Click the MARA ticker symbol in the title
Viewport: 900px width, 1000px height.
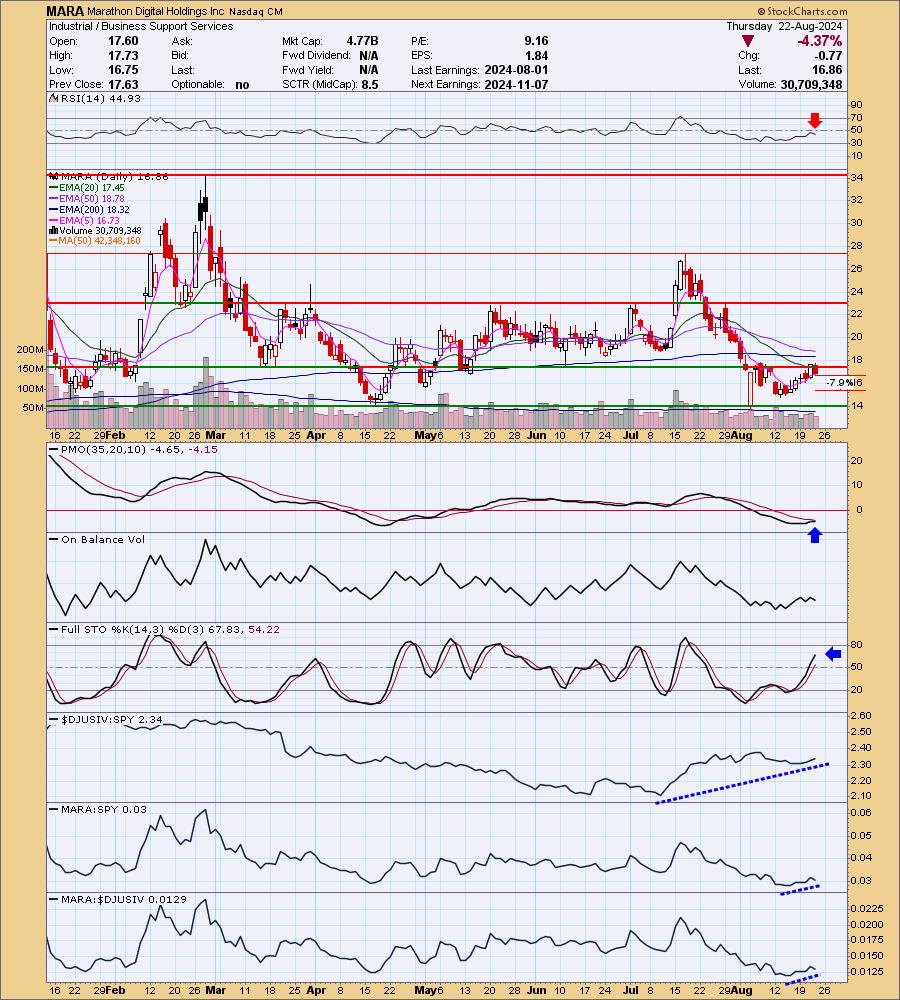[64, 11]
